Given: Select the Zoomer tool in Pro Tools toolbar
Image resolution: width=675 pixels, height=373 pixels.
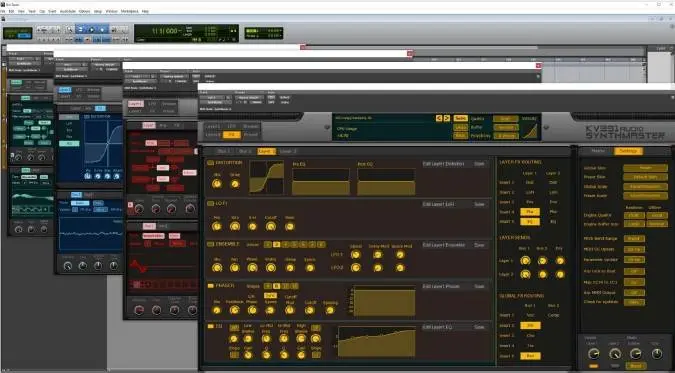Looking at the screenshot, I should [69, 30].
